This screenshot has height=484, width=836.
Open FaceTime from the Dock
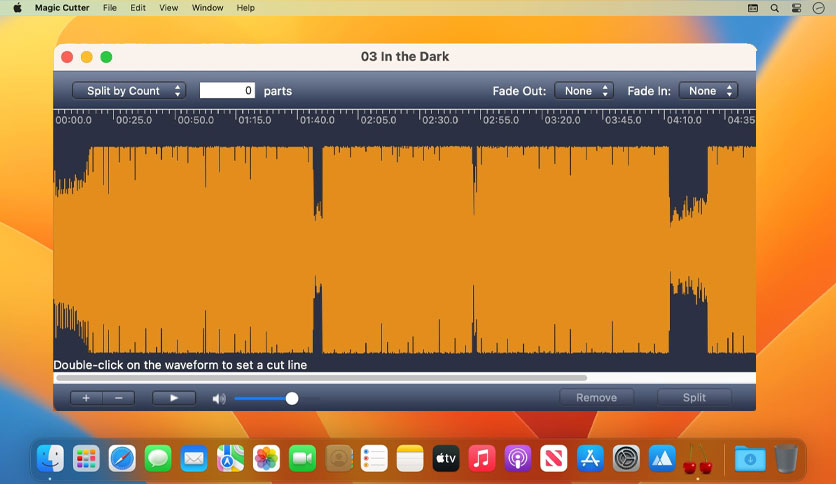click(302, 458)
